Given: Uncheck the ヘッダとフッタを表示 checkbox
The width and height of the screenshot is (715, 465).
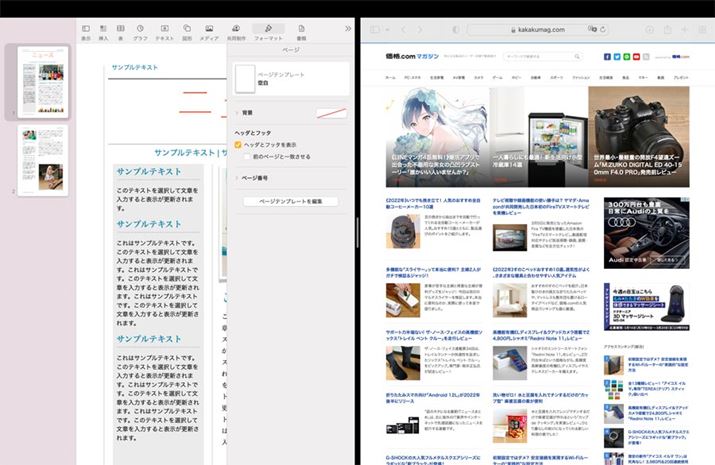Looking at the screenshot, I should [238, 145].
